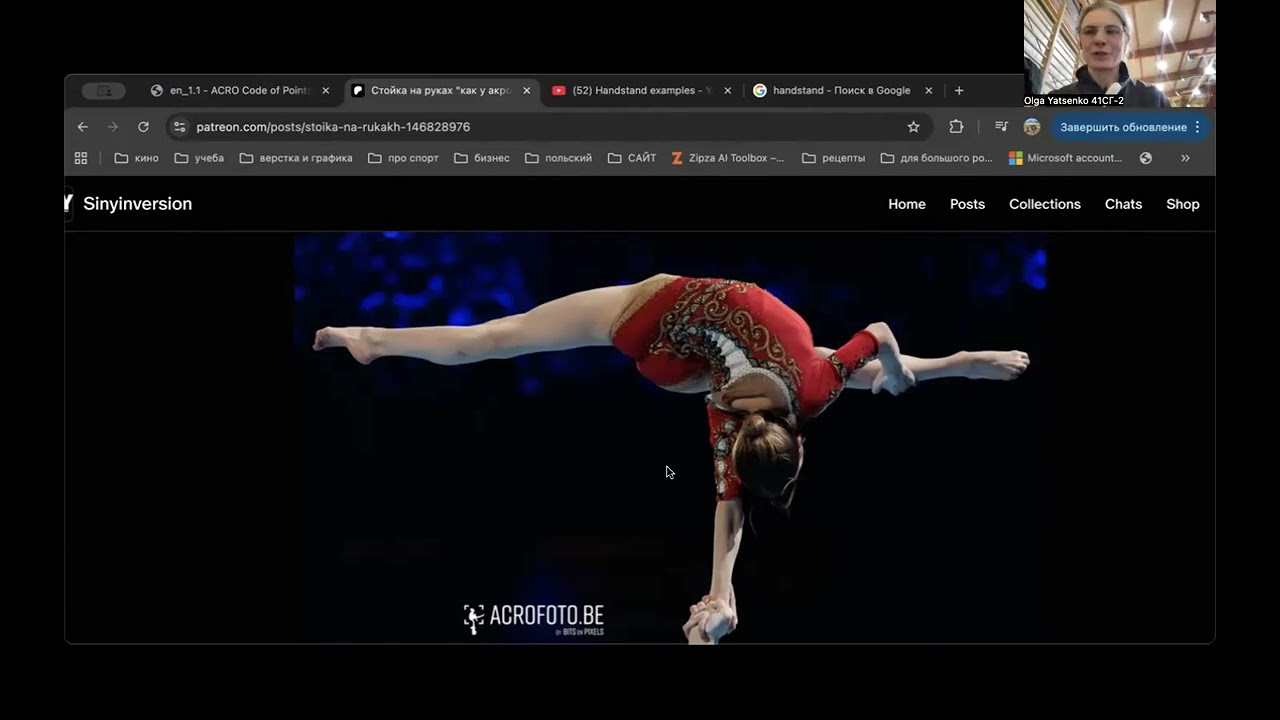Switch to the Handstand examples YouTube tab

[x=642, y=90]
